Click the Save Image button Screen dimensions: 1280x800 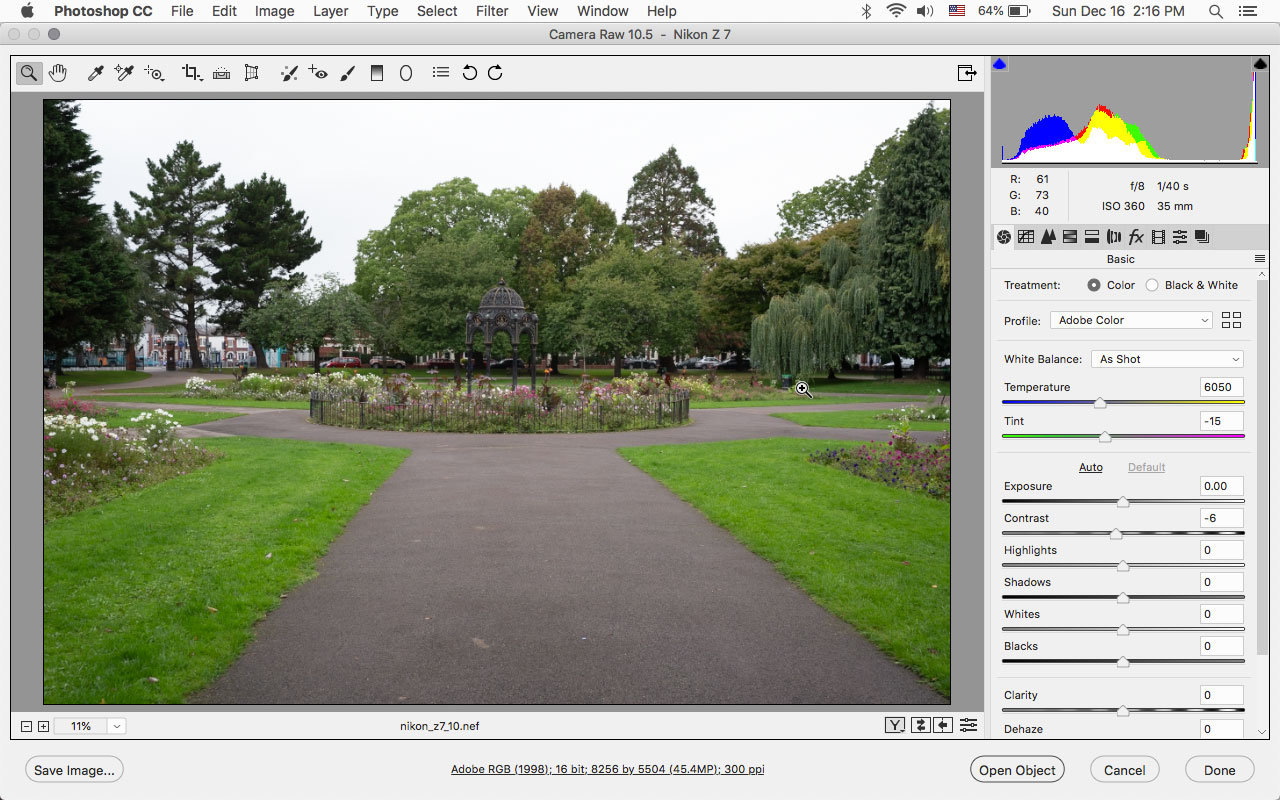point(75,770)
